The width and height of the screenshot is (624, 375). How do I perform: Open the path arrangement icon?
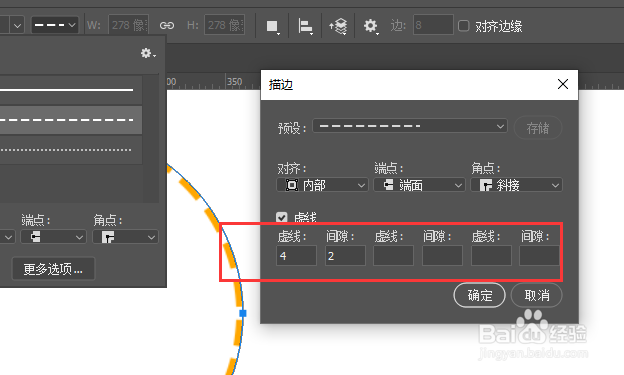(x=338, y=26)
